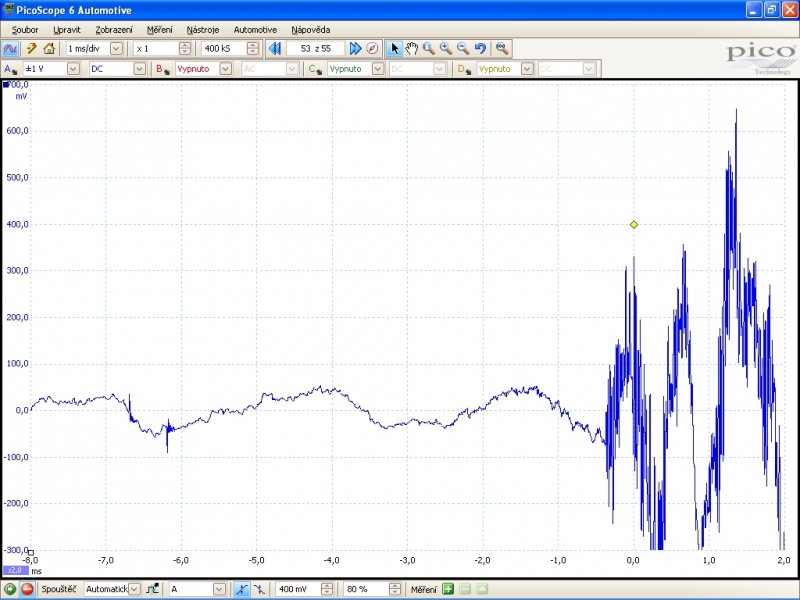This screenshot has height=600, width=800.
Task: Select the arrow pointer tool
Action: (395, 48)
